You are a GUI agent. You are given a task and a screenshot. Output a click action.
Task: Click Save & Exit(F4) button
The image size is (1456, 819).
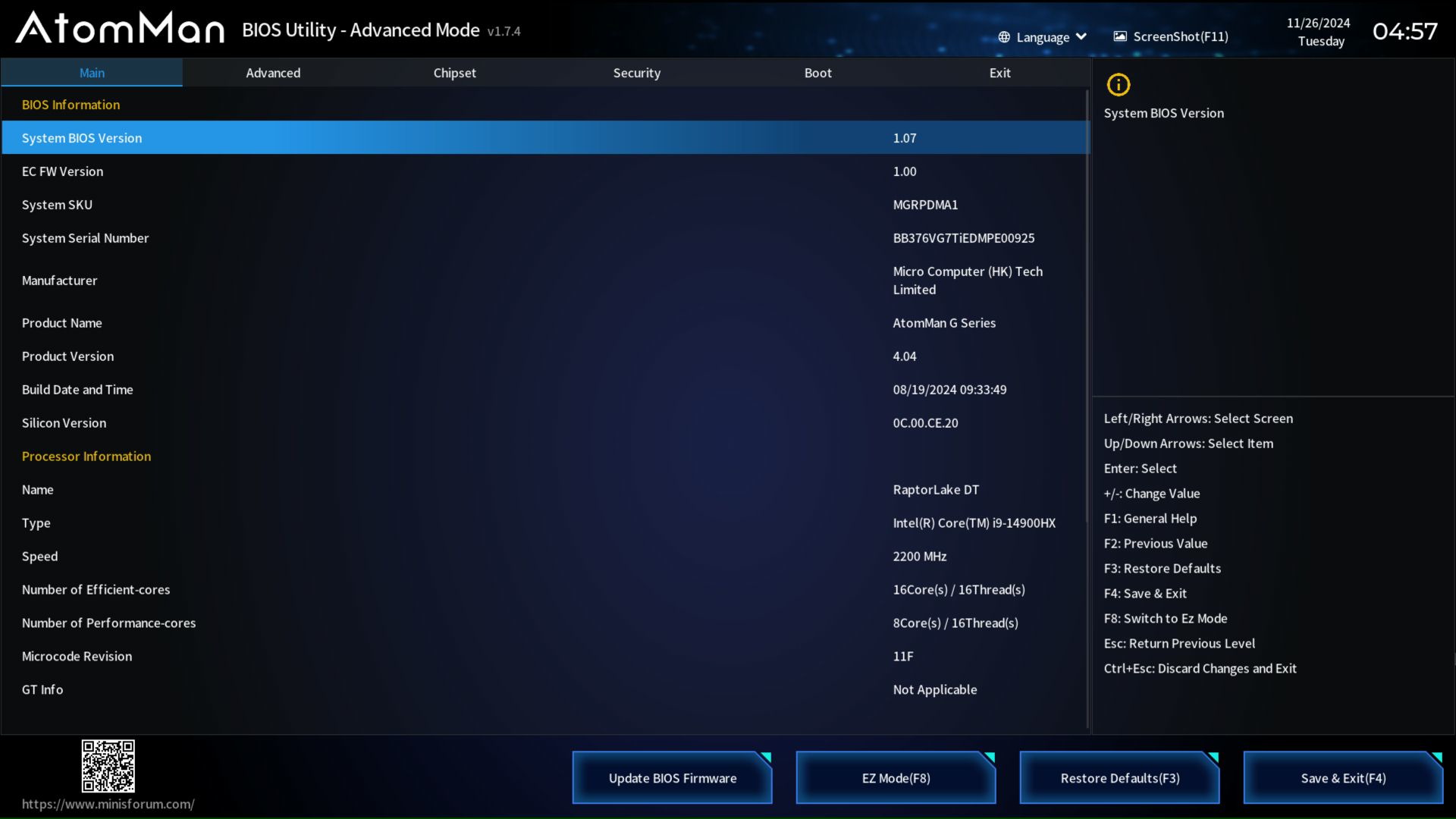point(1343,778)
